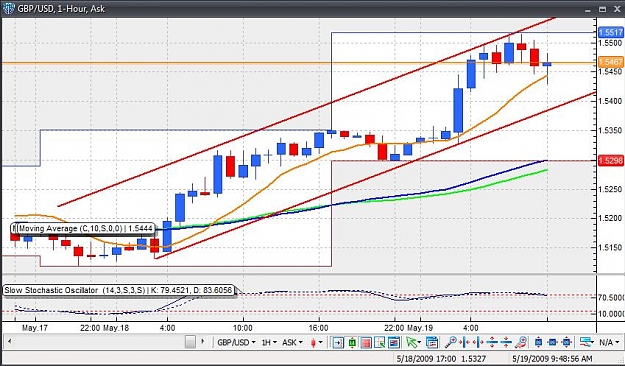Open the N/A dropdown in toolbar
This screenshot has height=366, width=625.
point(609,342)
